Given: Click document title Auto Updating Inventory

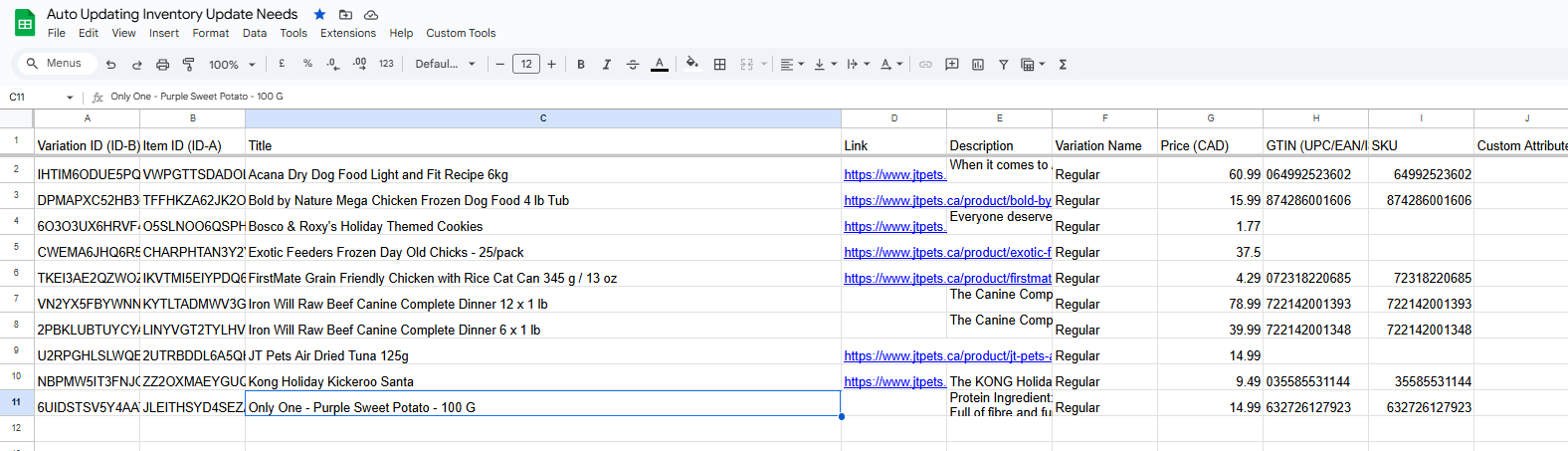Looking at the screenshot, I should coord(172,14).
